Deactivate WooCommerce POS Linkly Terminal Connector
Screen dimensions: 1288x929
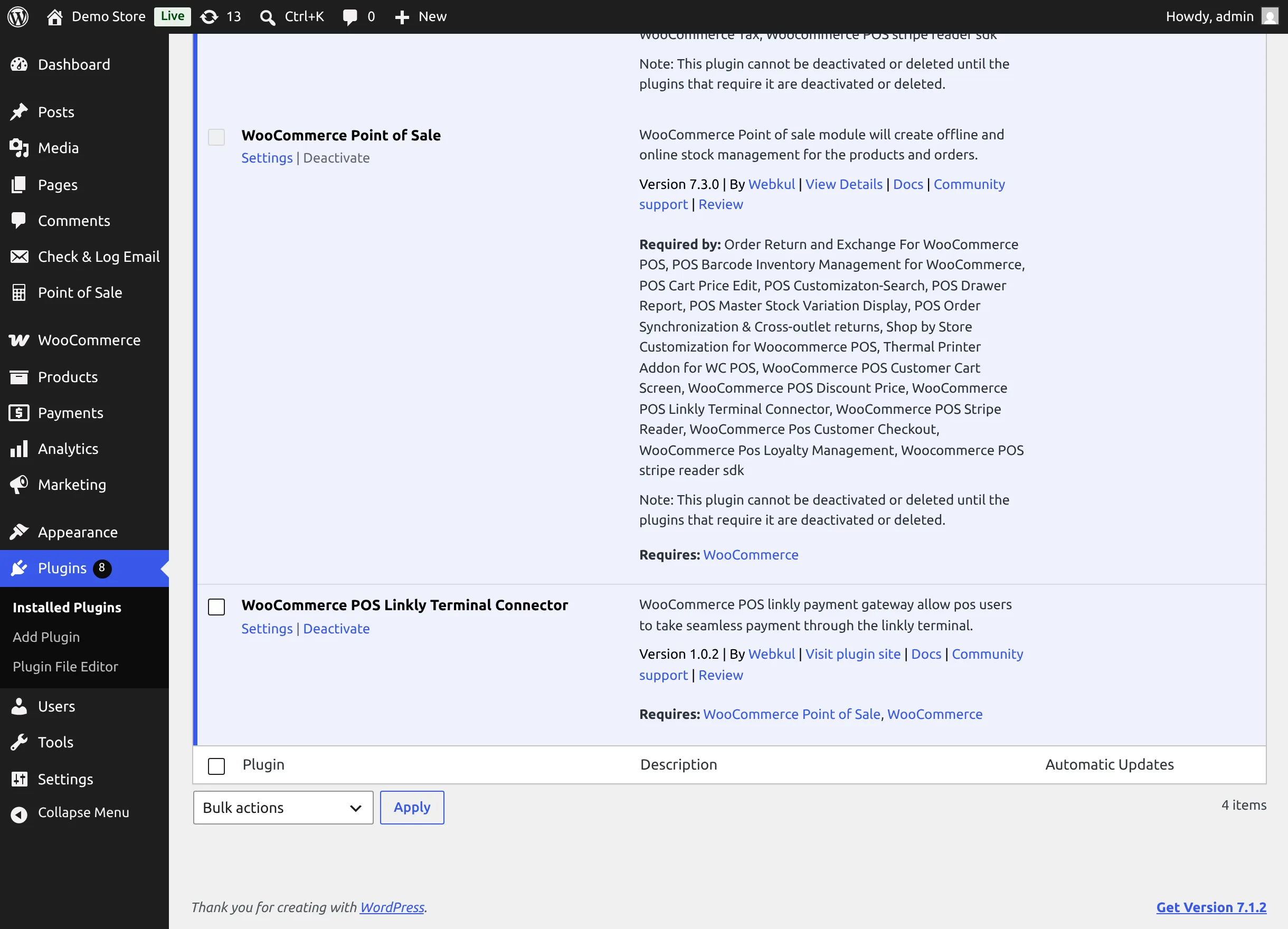336,629
